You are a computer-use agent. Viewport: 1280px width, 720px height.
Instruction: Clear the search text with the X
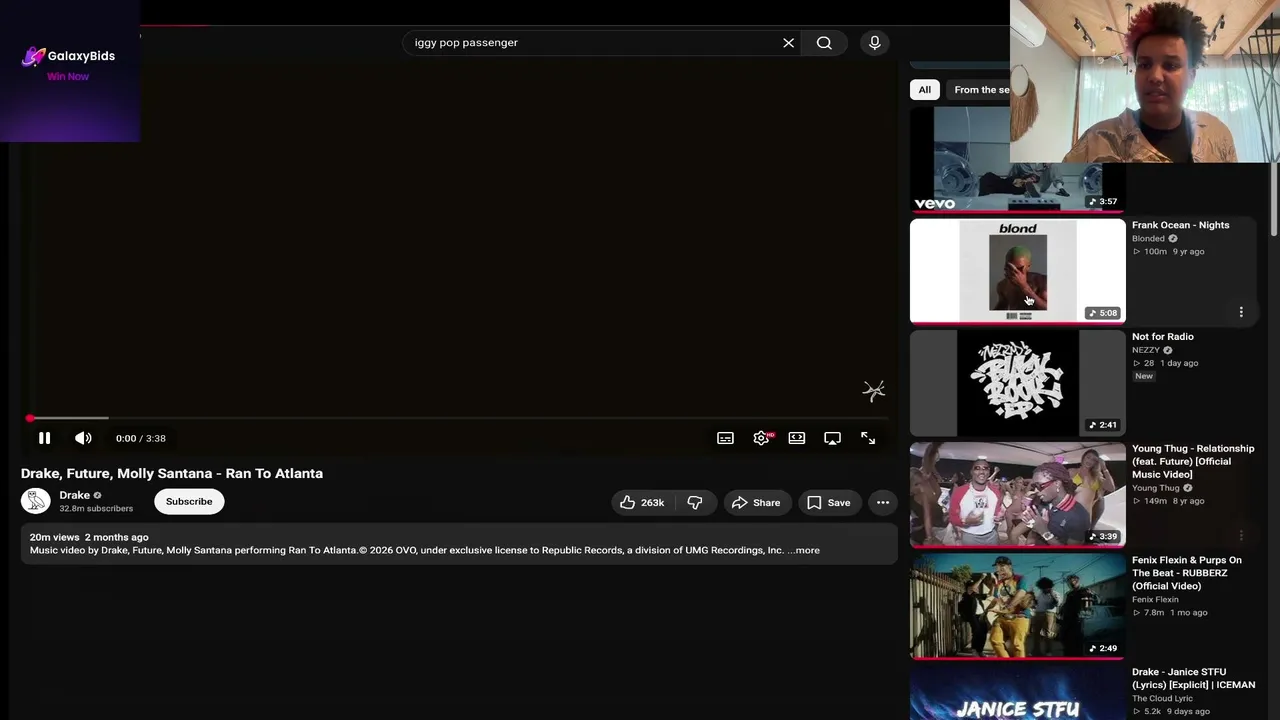click(x=788, y=43)
